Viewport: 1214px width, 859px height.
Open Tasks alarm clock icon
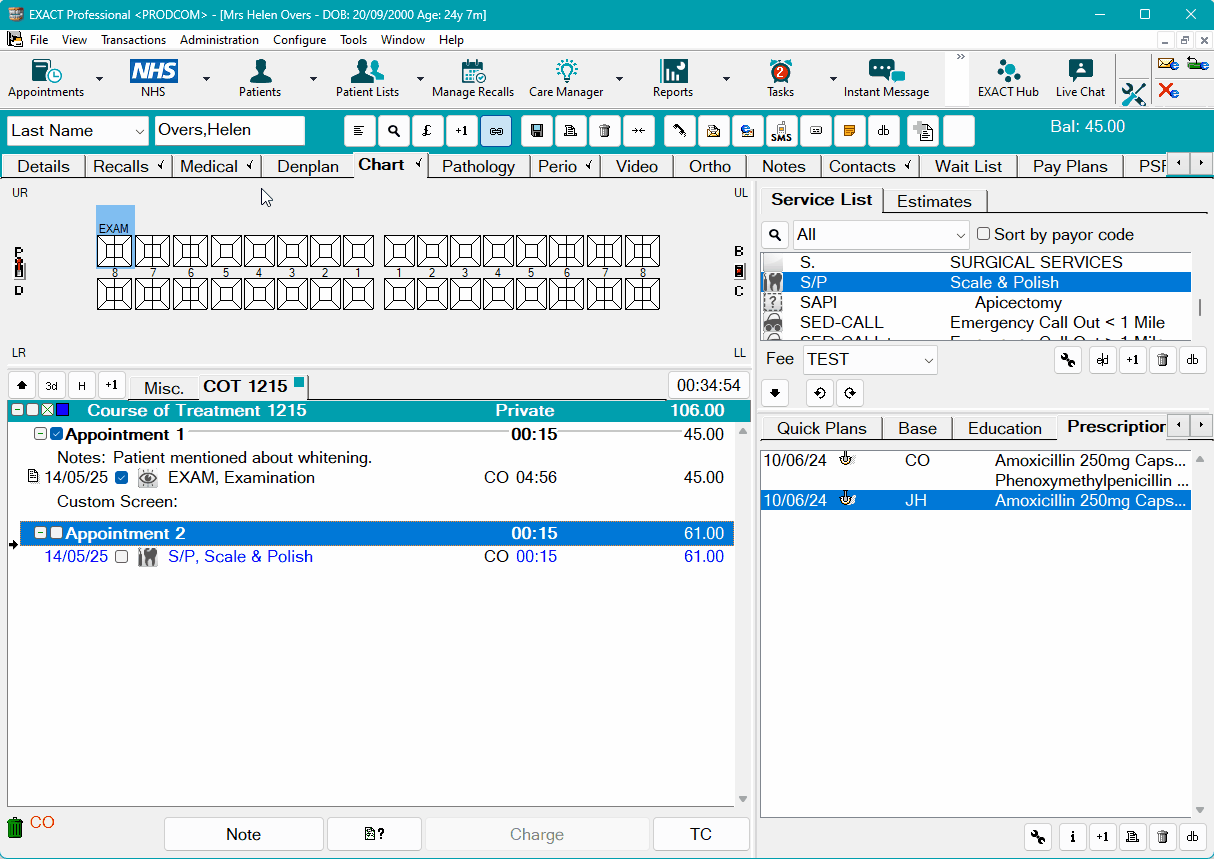(x=780, y=78)
